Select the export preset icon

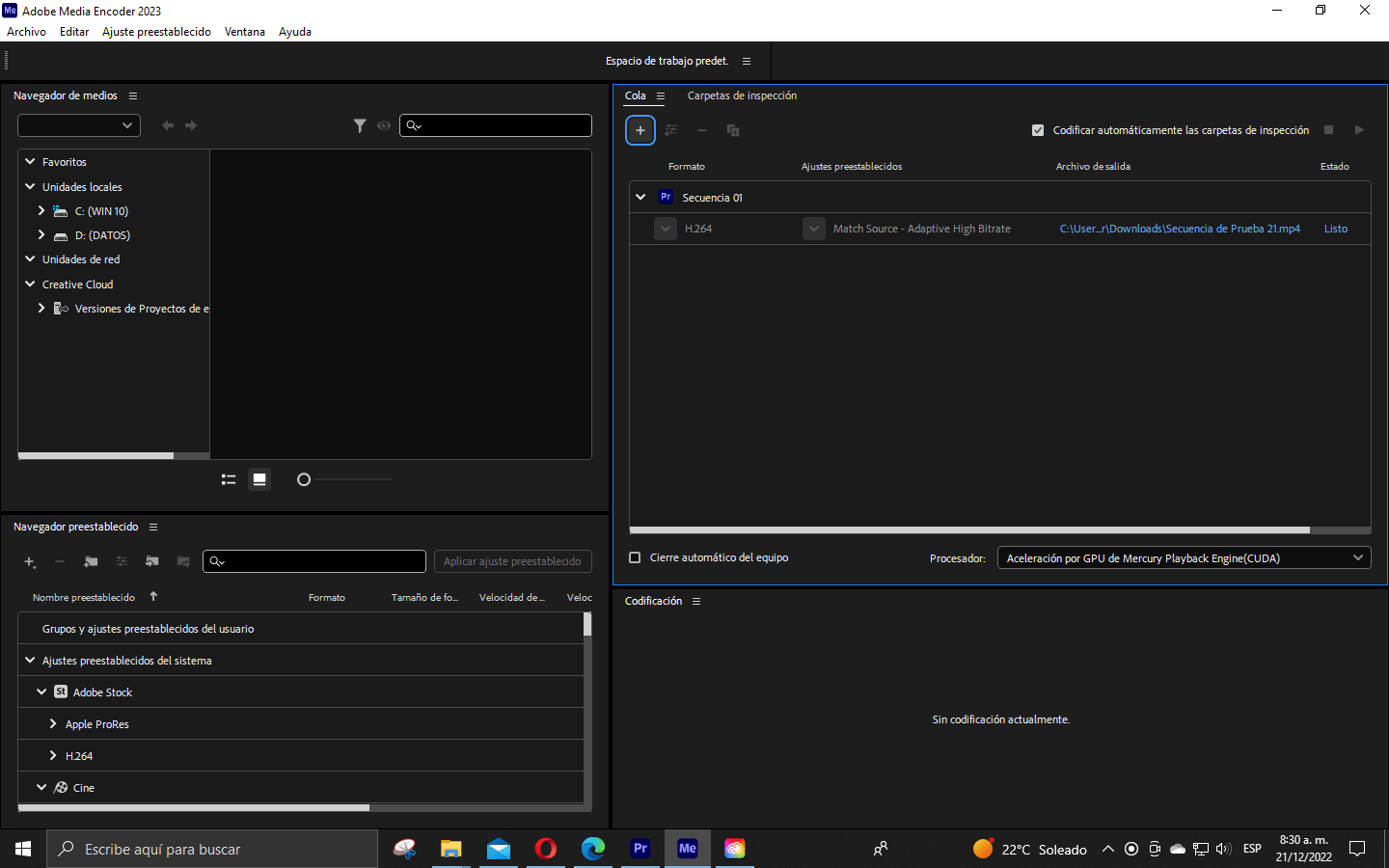(182, 561)
